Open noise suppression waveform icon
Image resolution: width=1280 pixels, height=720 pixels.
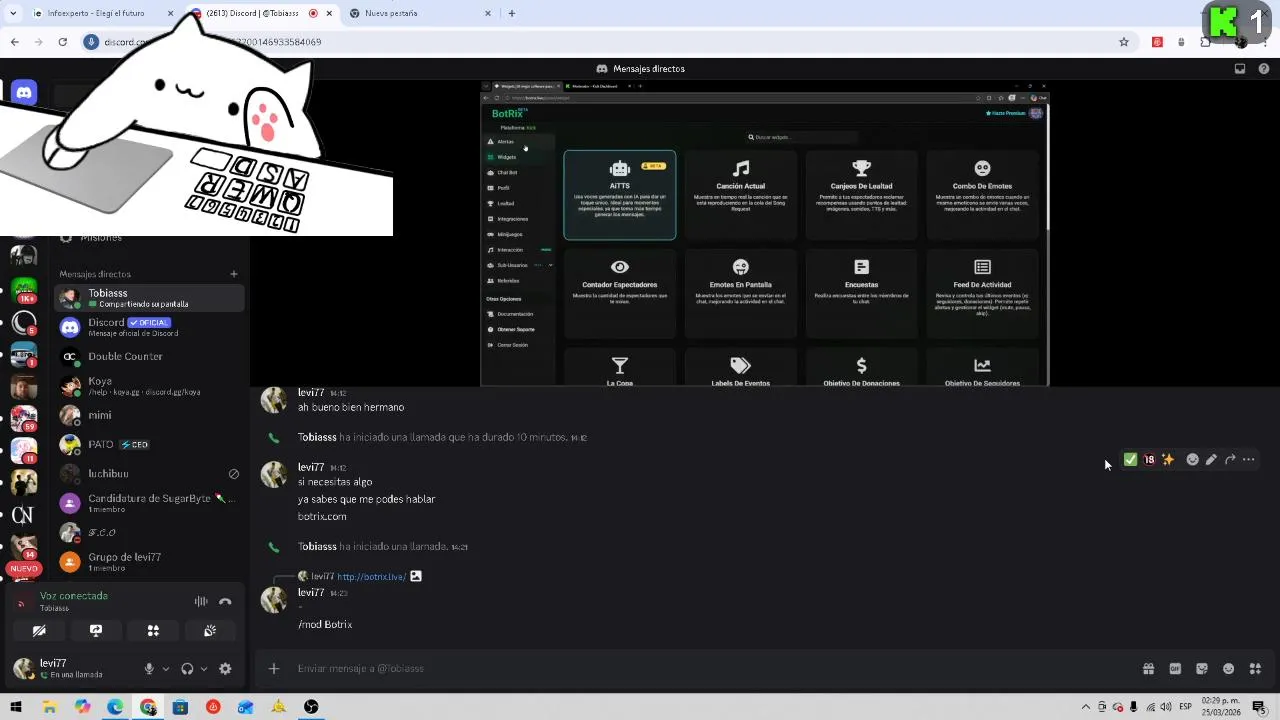(x=201, y=601)
